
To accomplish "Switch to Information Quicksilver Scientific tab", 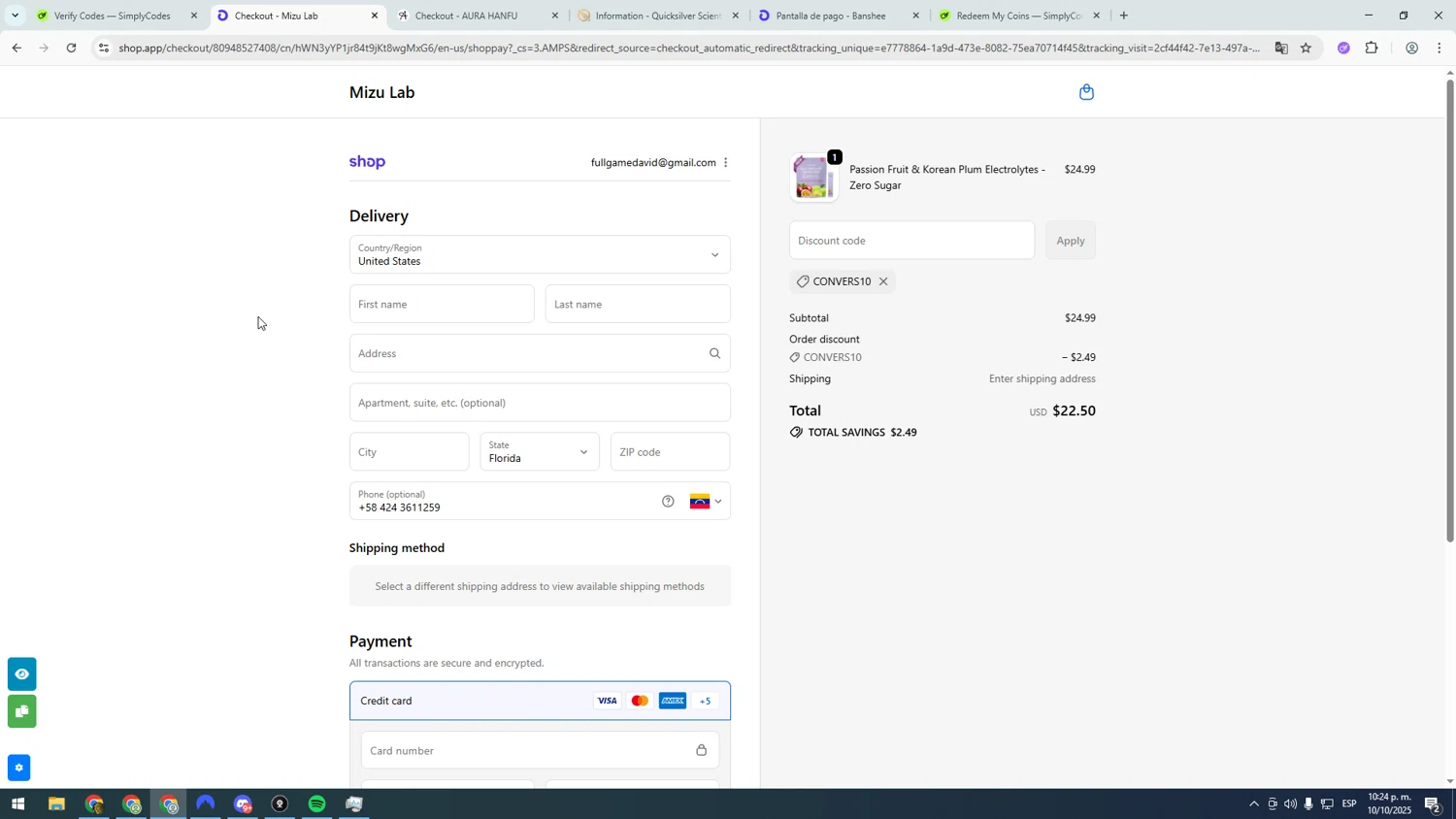I will point(656,16).
